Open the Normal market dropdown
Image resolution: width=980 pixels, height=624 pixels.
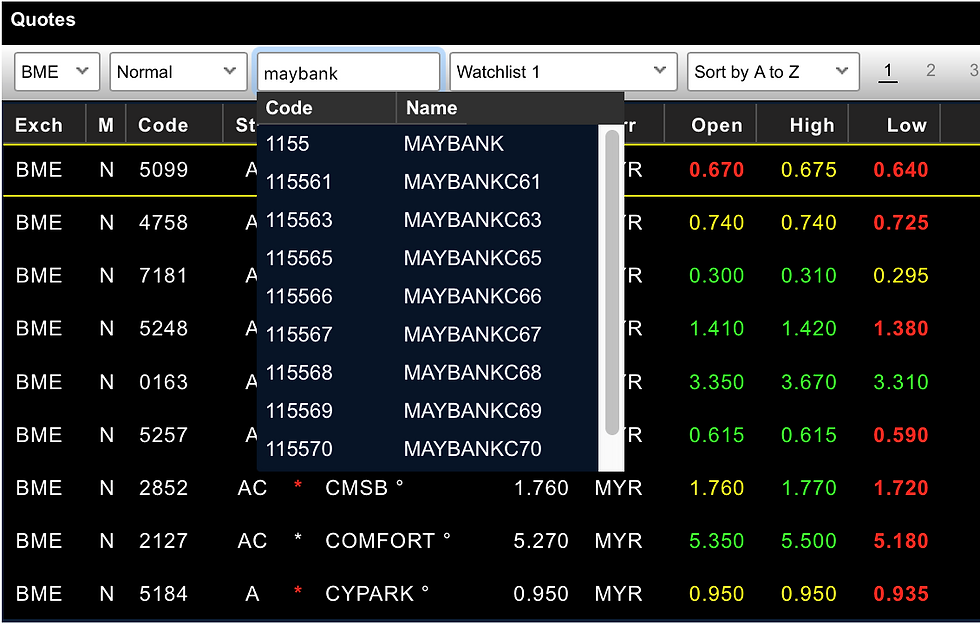tap(178, 72)
